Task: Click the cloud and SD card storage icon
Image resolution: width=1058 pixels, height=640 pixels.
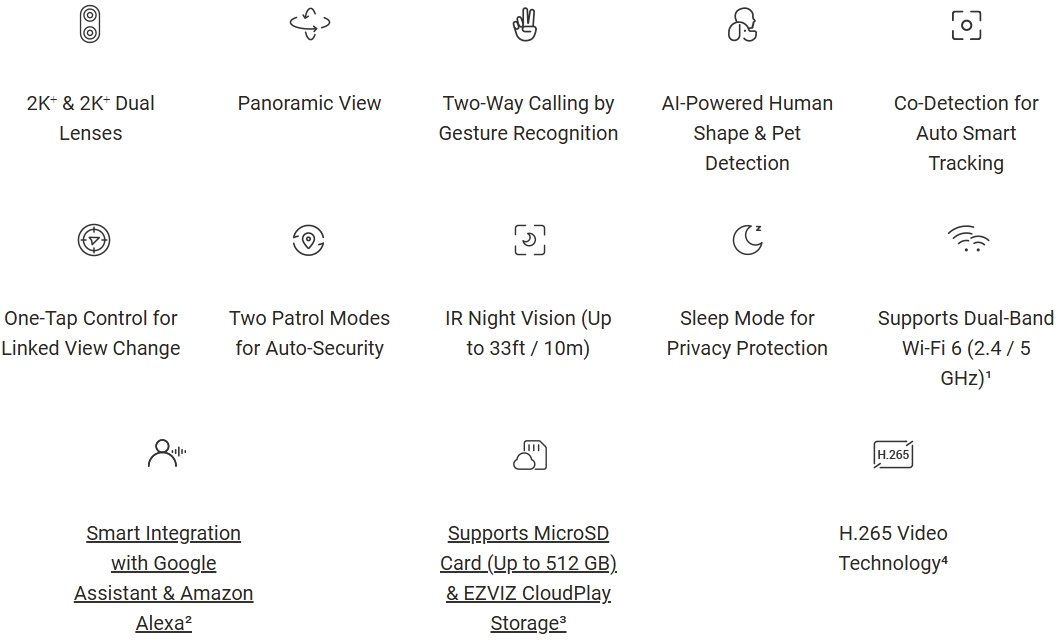Action: pyautogui.click(x=529, y=456)
